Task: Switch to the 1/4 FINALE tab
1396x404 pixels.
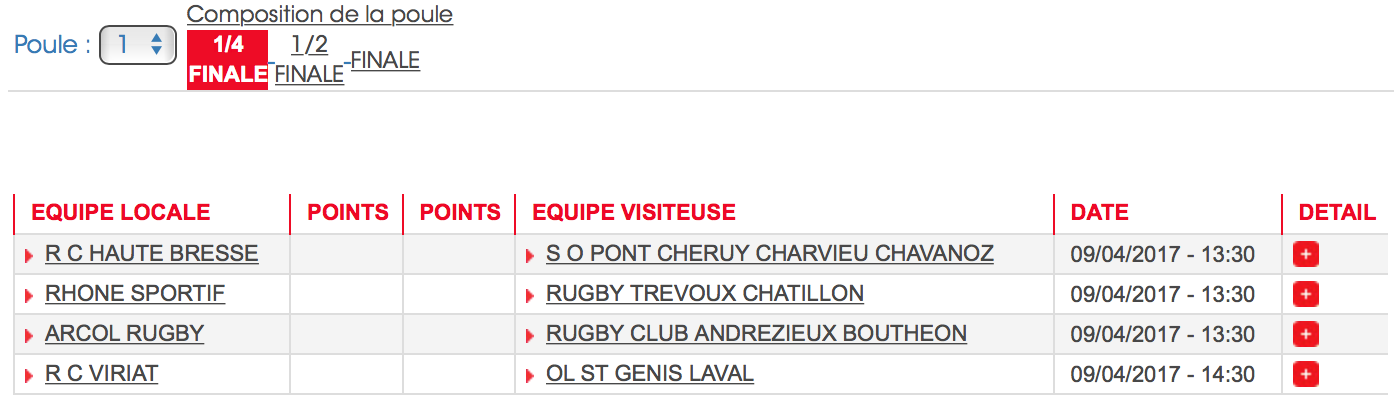Action: pyautogui.click(x=227, y=60)
